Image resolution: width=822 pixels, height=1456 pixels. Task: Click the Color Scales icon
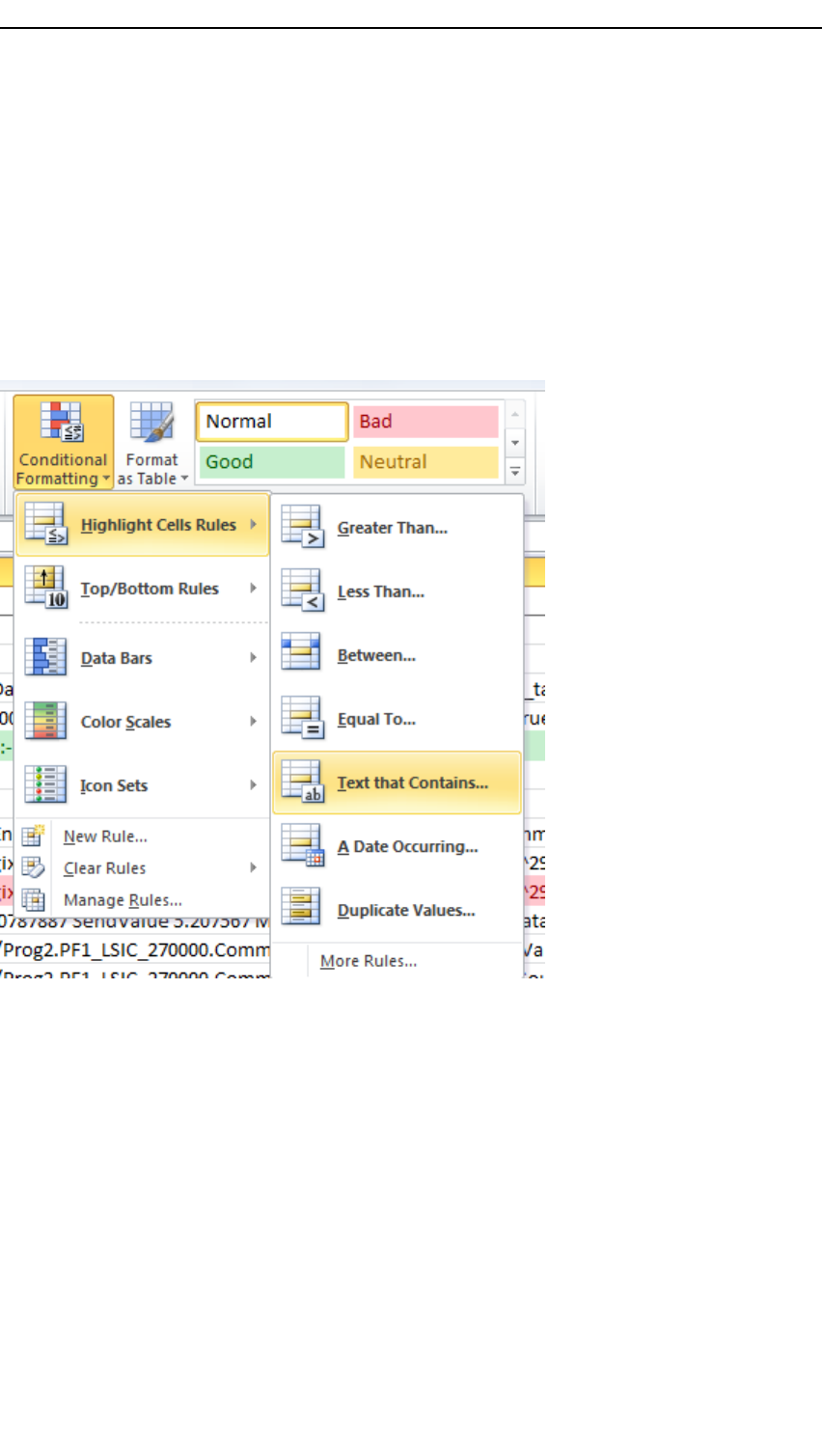45,721
